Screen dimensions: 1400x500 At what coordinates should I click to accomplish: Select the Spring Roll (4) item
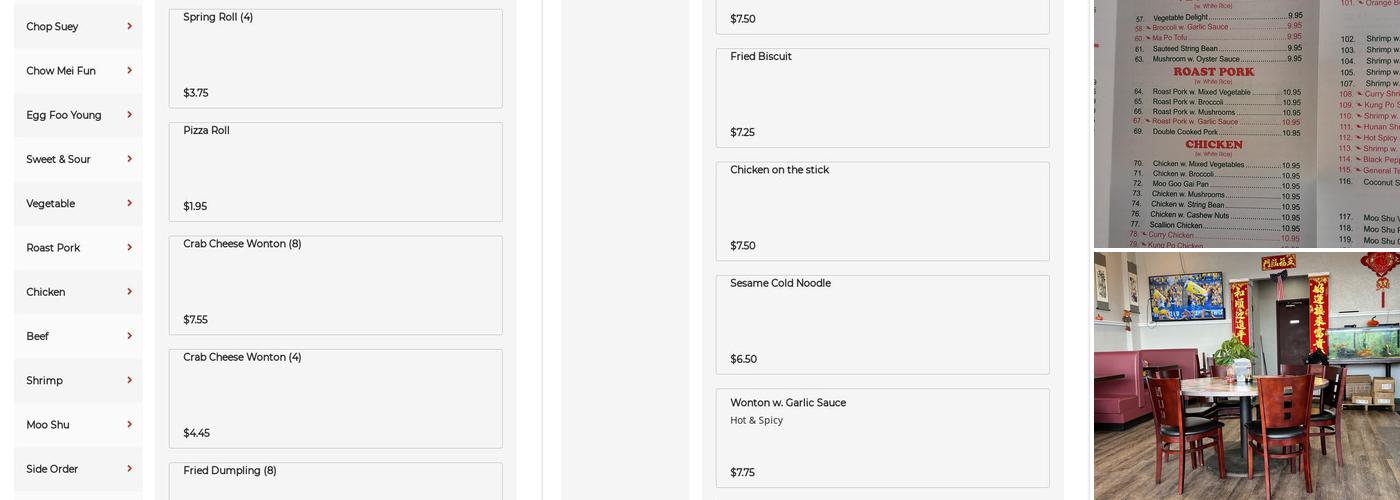point(335,58)
